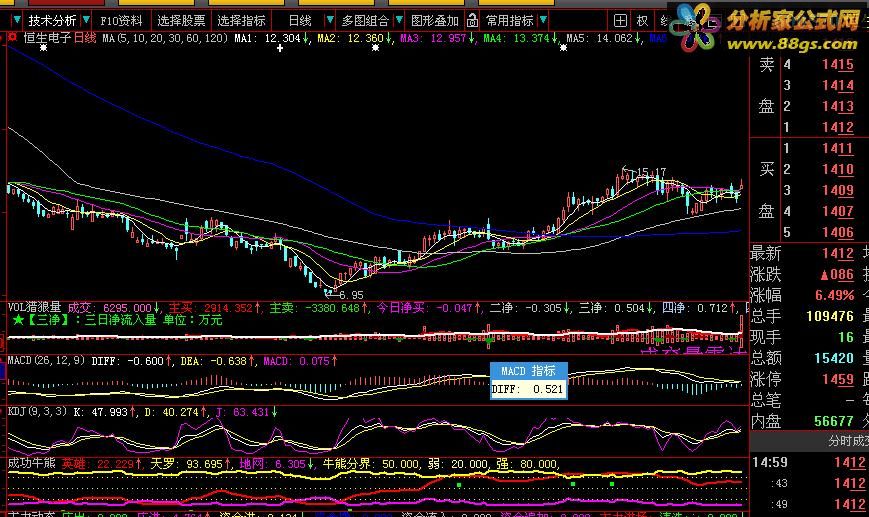Open the 分时成交 panel header
The height and width of the screenshot is (517, 869).
(848, 441)
